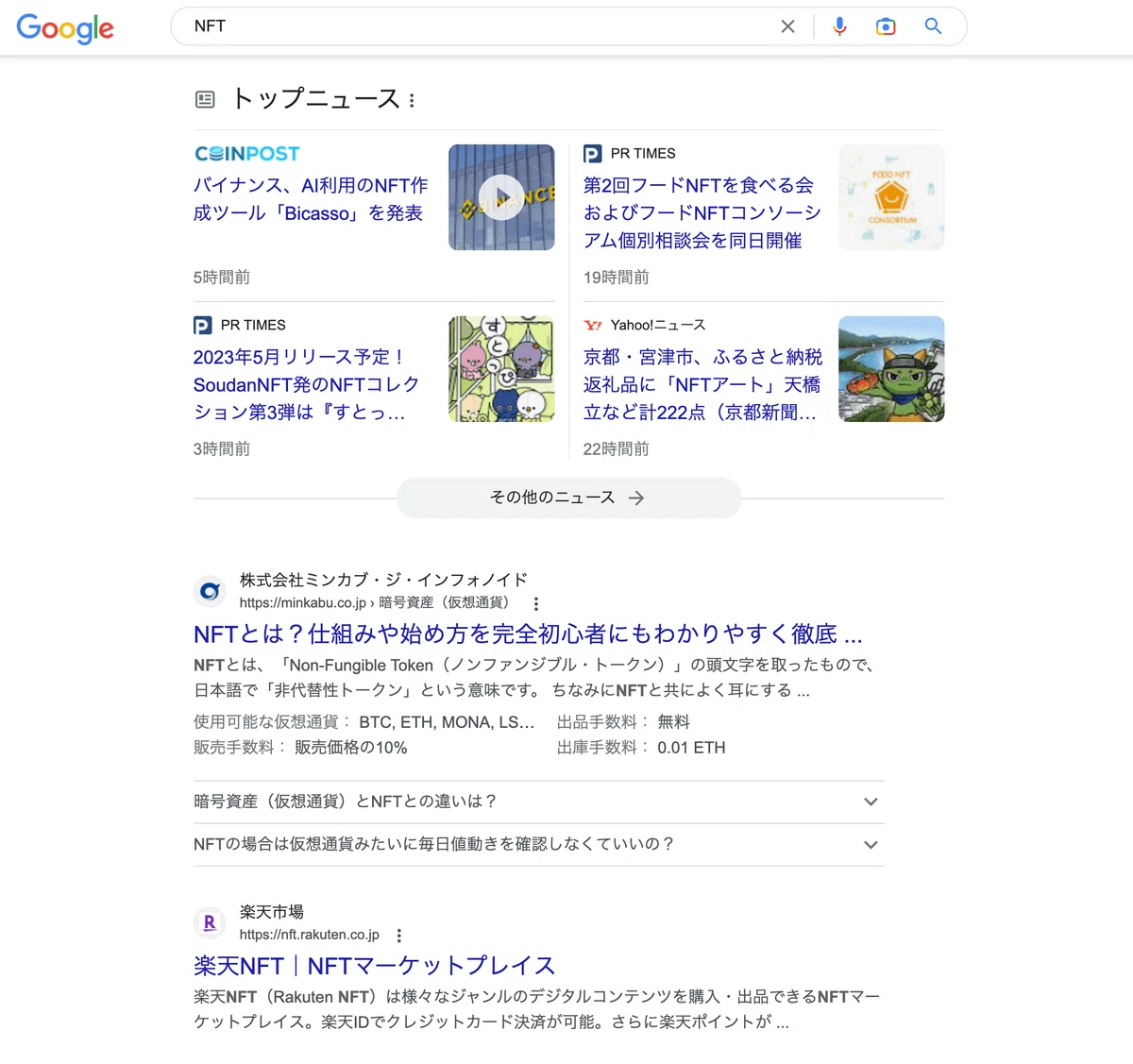
Task: Open the green ninja character thumbnail
Action: (891, 369)
